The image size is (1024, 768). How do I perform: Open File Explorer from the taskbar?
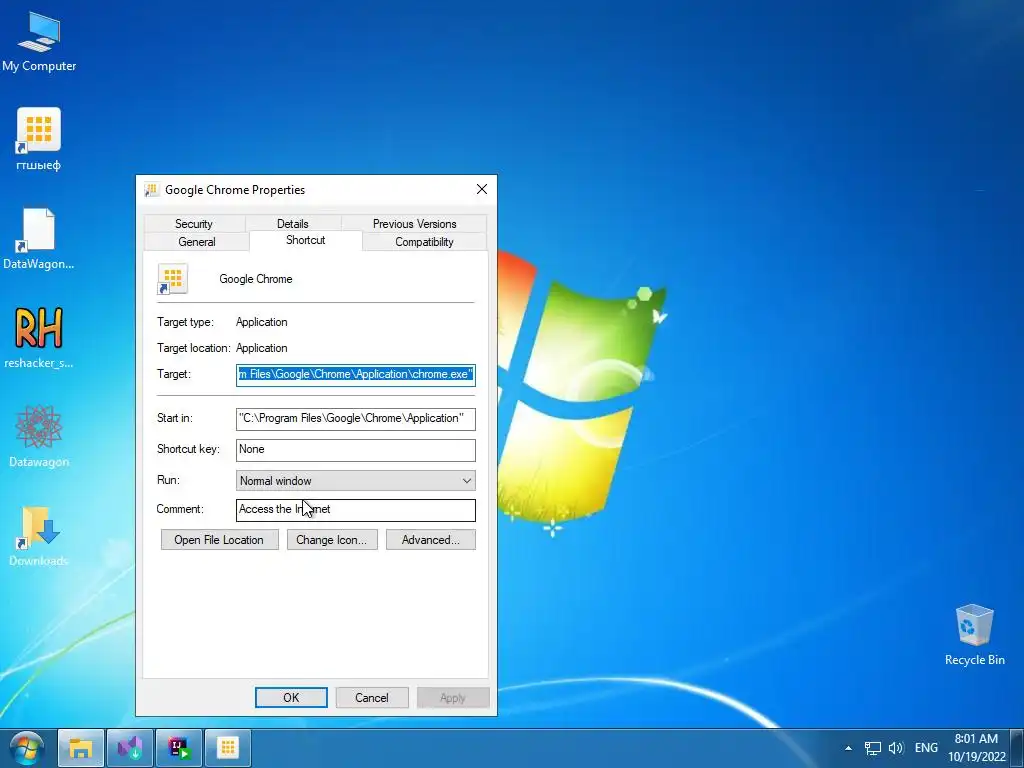[80, 748]
